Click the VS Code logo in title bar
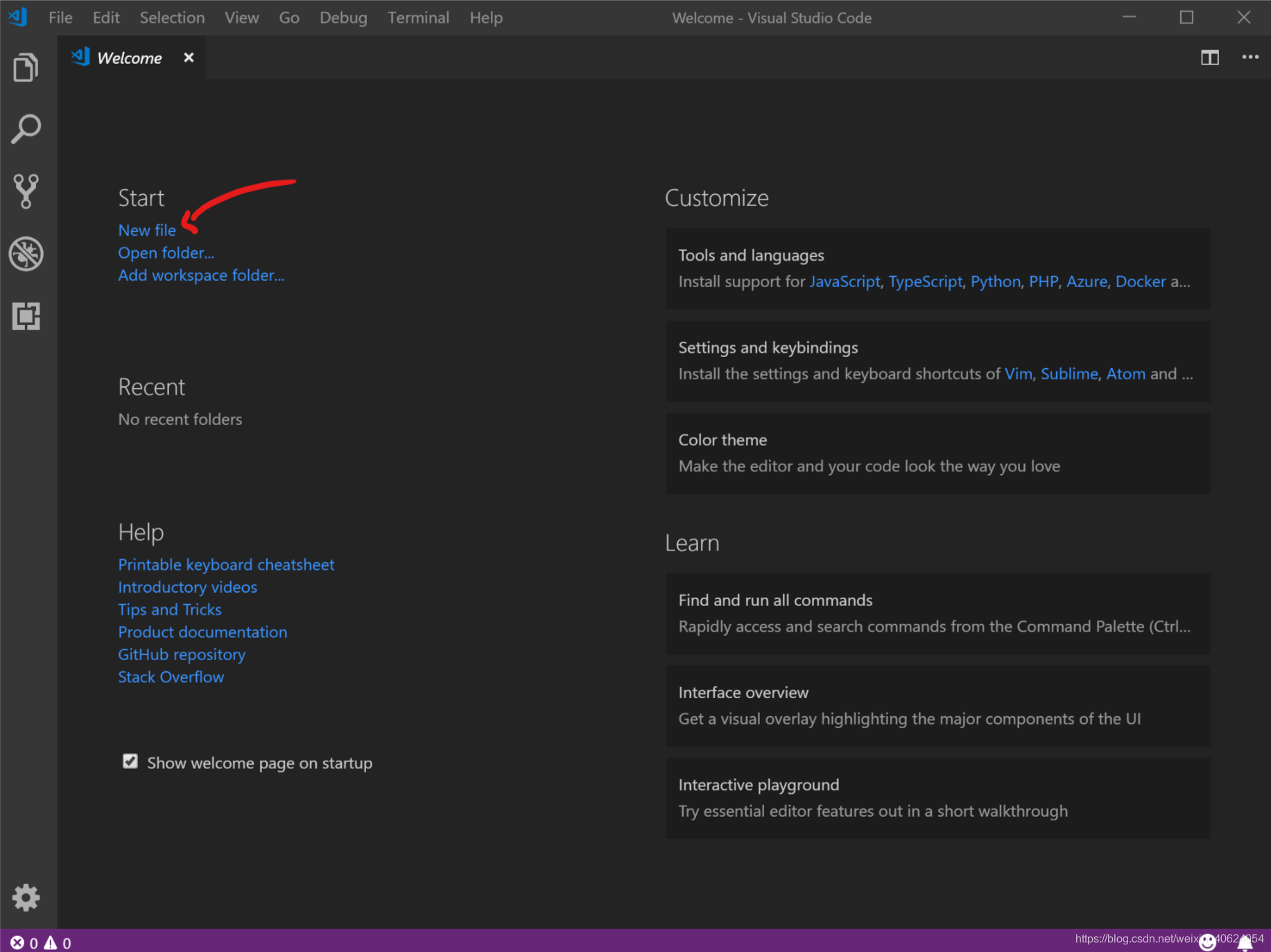This screenshot has width=1271, height=952. point(18,17)
